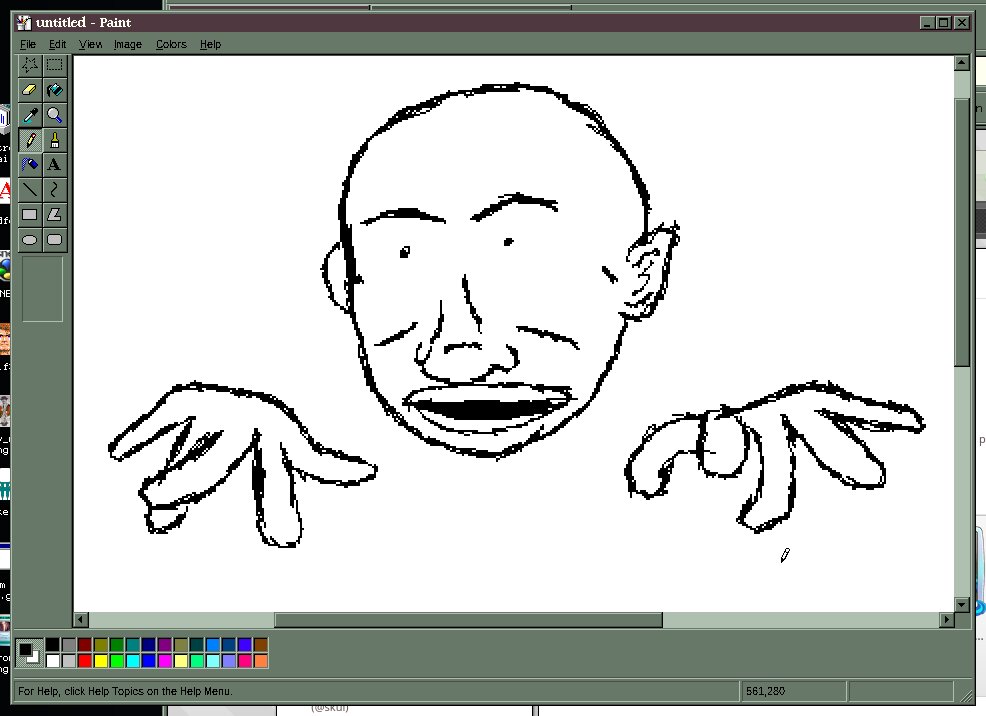Viewport: 986px width, 716px height.
Task: Open the Help menu
Action: (x=210, y=44)
